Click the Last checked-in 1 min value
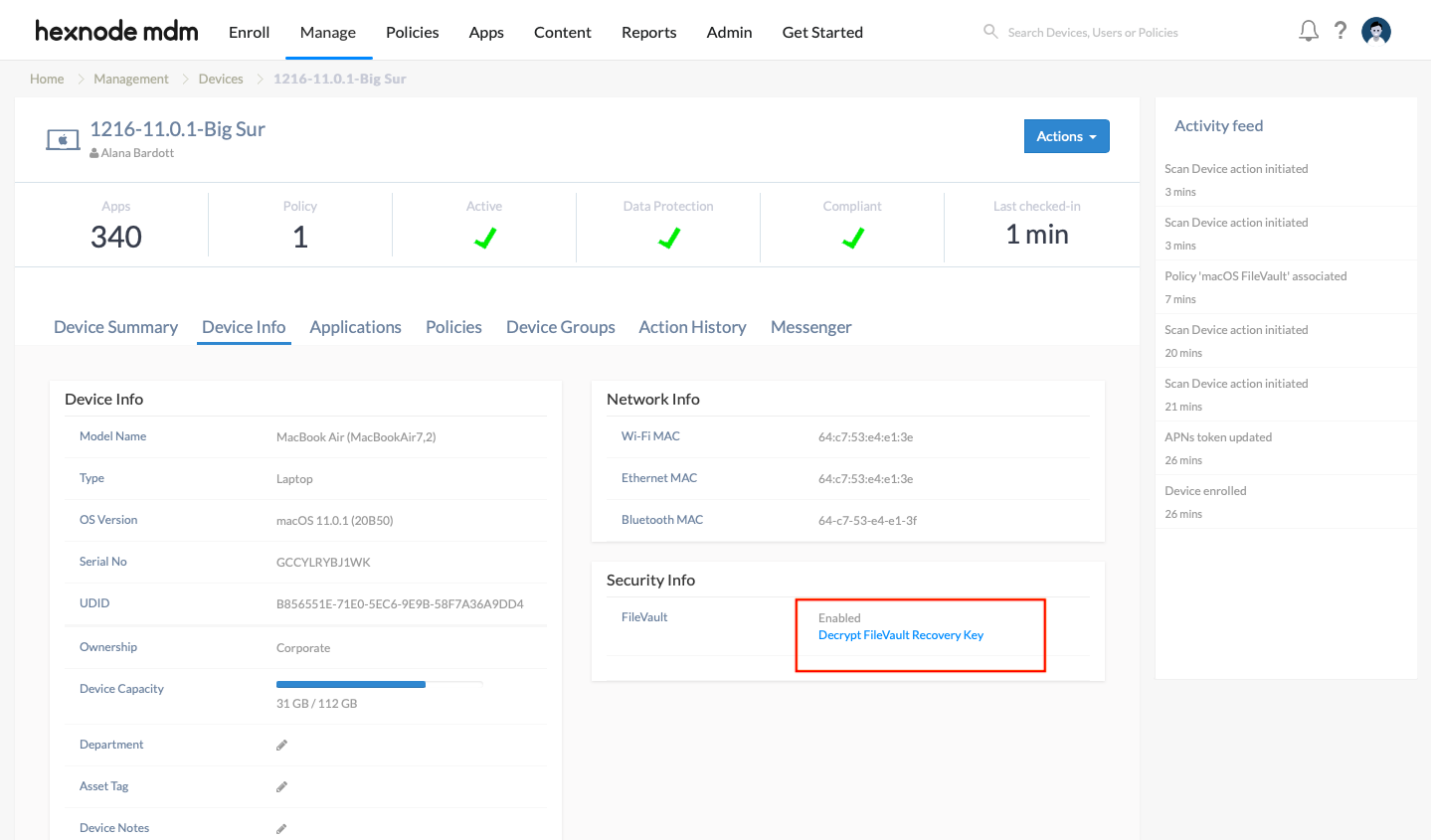This screenshot has width=1431, height=840. coord(1037,235)
